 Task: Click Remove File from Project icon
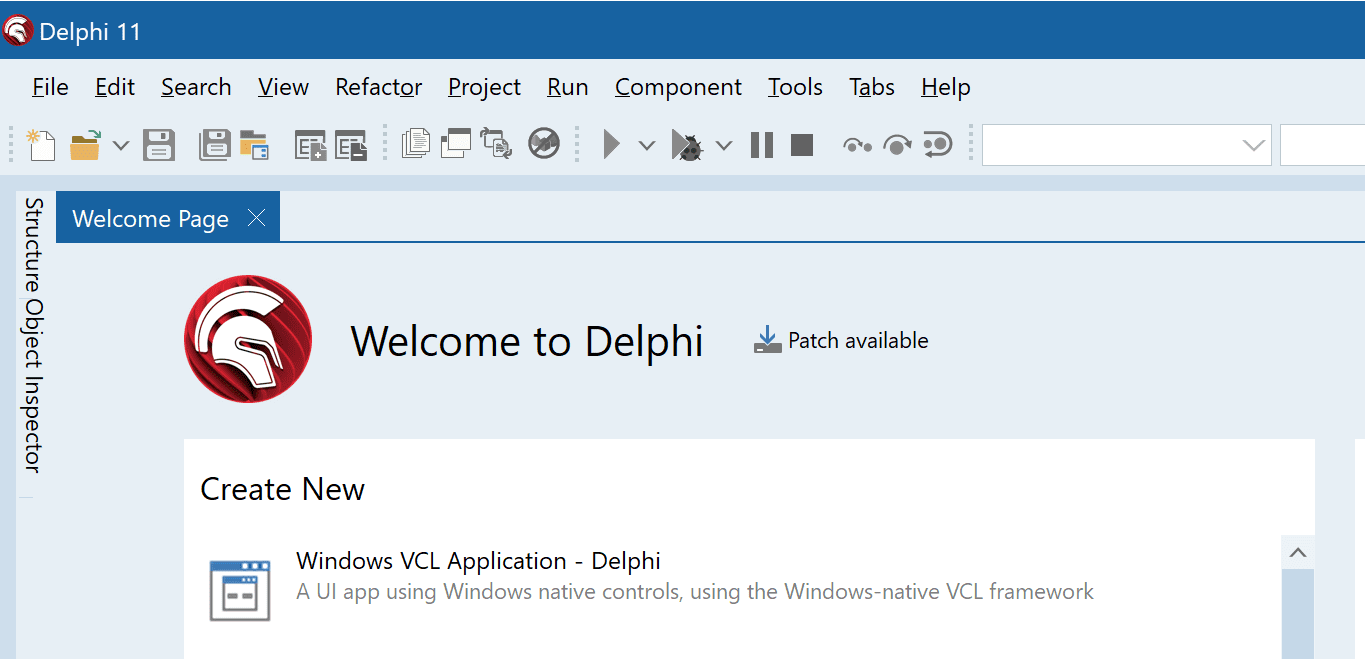pos(351,146)
